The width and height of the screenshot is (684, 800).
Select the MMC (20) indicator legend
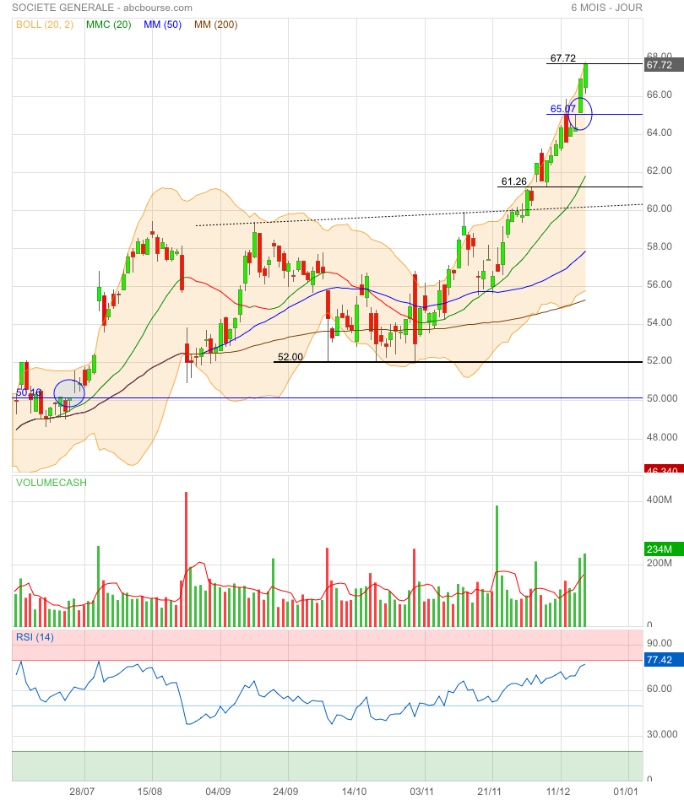(x=109, y=24)
